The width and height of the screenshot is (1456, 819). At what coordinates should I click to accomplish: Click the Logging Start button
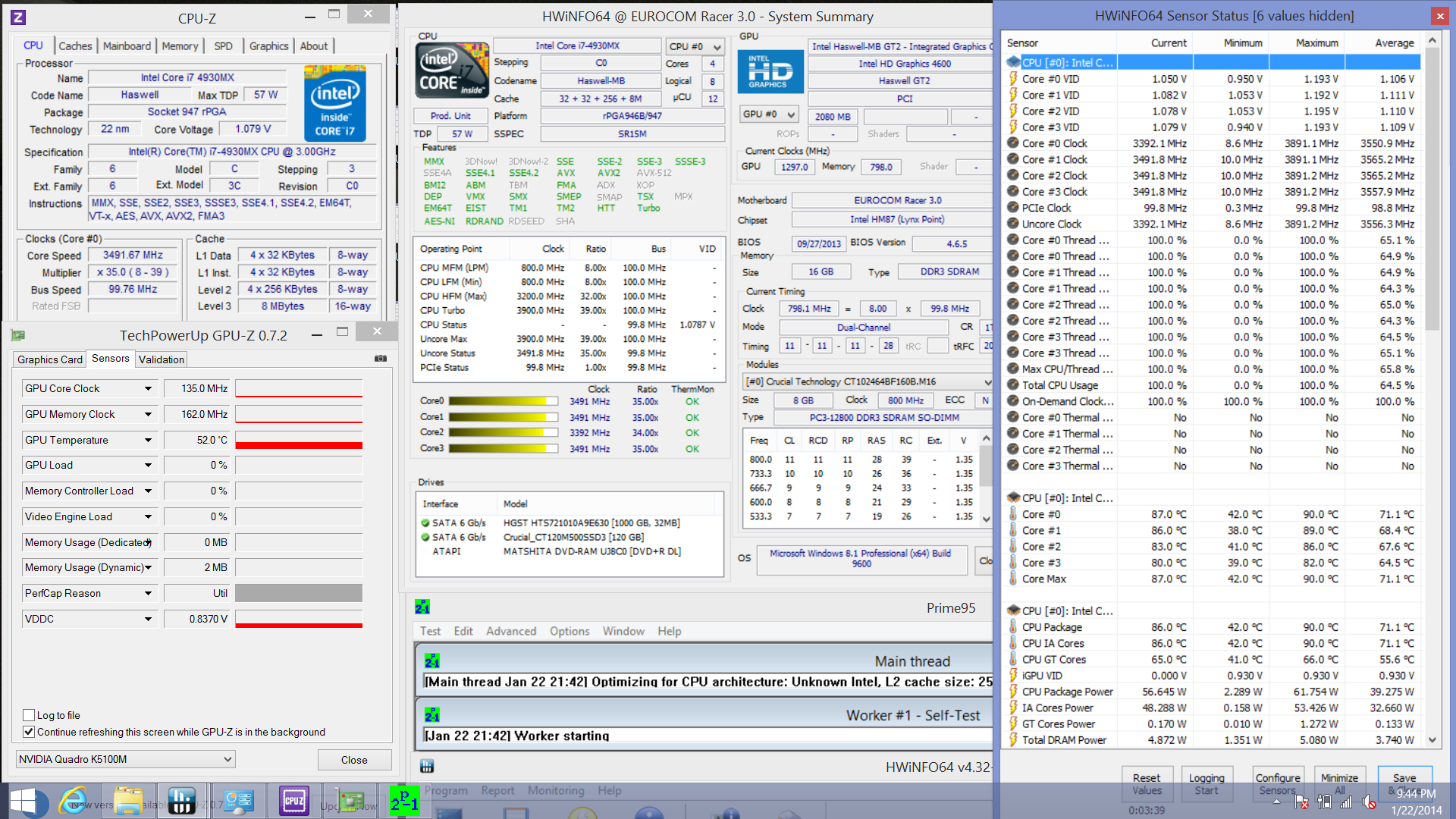(x=1207, y=783)
